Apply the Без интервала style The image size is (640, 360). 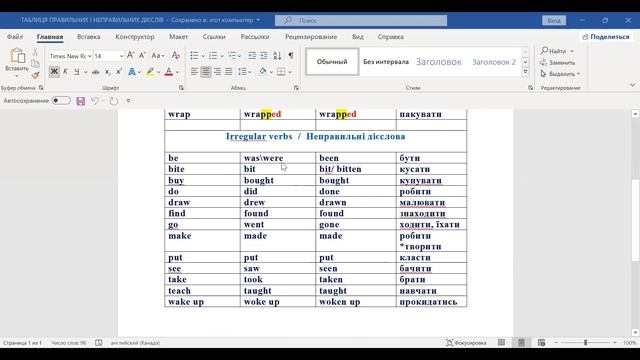[386, 62]
